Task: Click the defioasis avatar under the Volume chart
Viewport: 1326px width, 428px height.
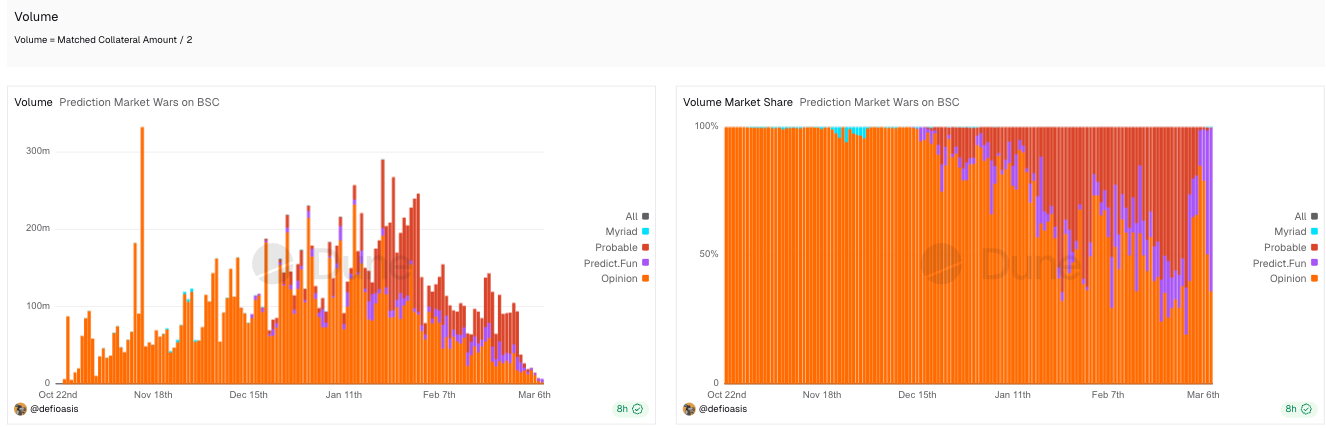Action: pyautogui.click(x=20, y=409)
